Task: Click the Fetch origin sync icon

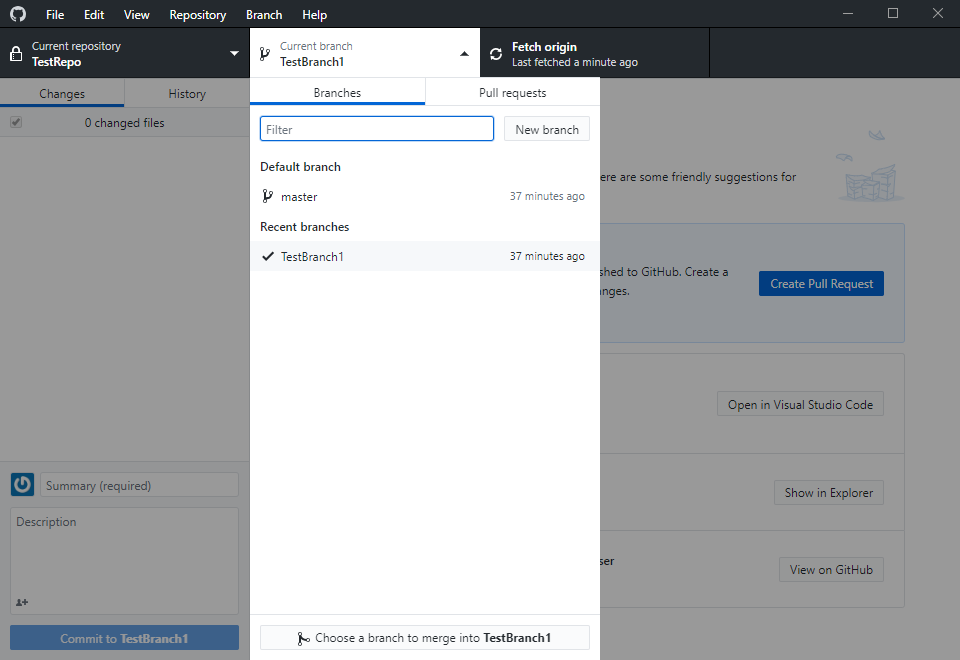Action: (496, 54)
